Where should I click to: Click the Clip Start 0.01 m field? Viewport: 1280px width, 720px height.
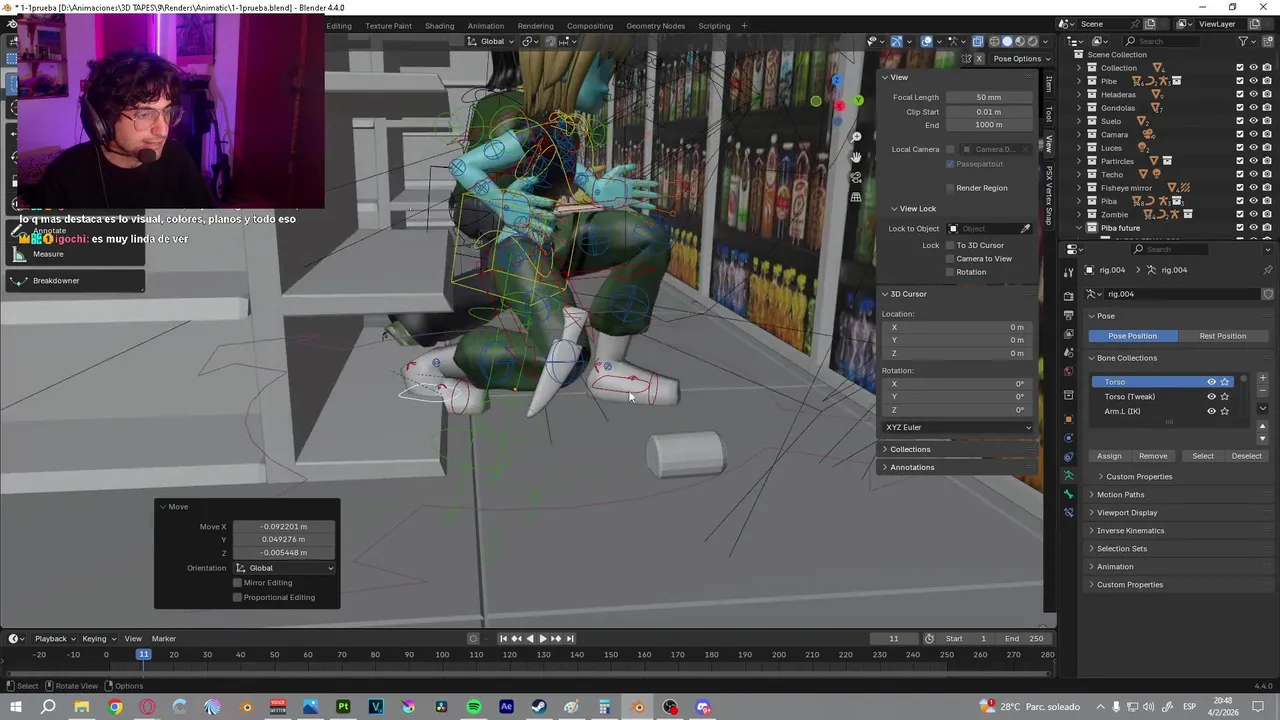[x=988, y=112]
